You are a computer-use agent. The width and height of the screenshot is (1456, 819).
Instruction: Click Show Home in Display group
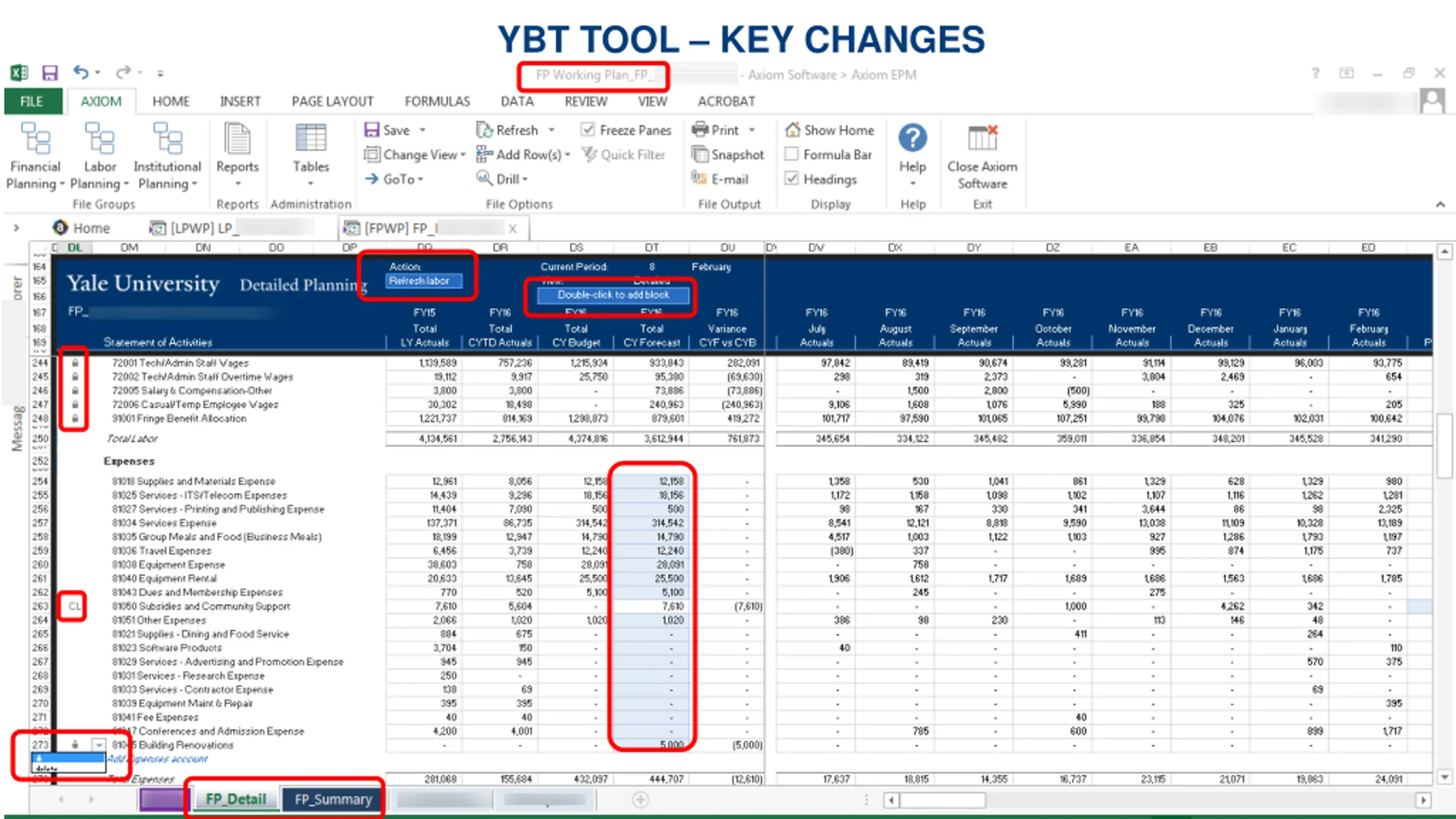click(830, 130)
